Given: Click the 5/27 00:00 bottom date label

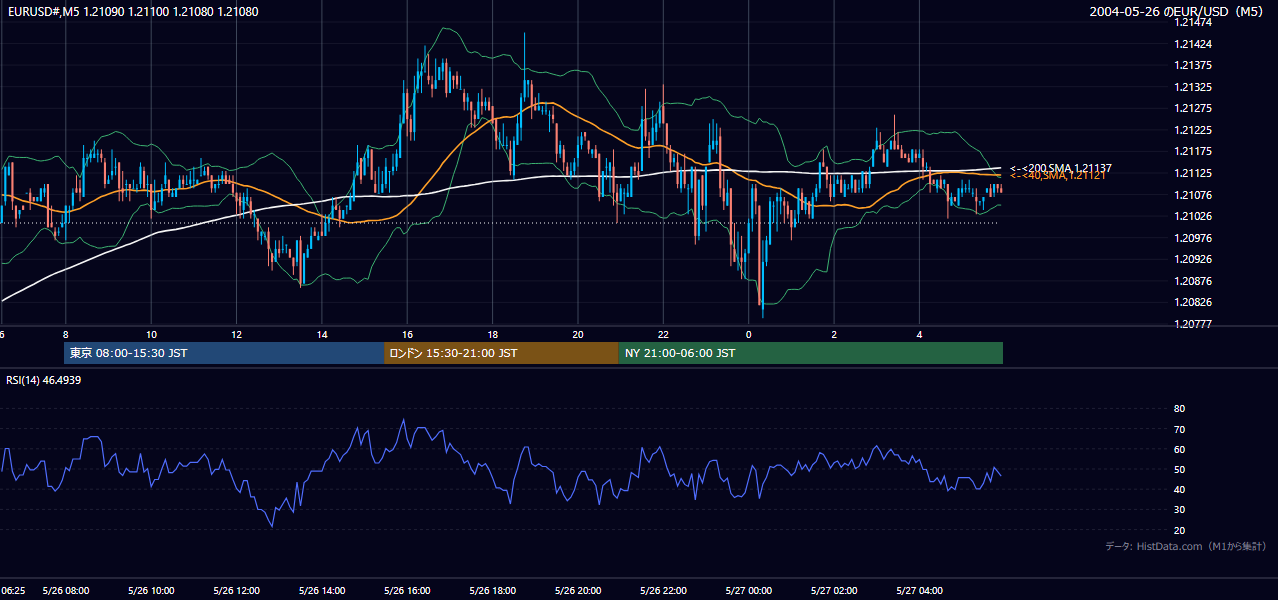Looking at the screenshot, I should click(749, 590).
